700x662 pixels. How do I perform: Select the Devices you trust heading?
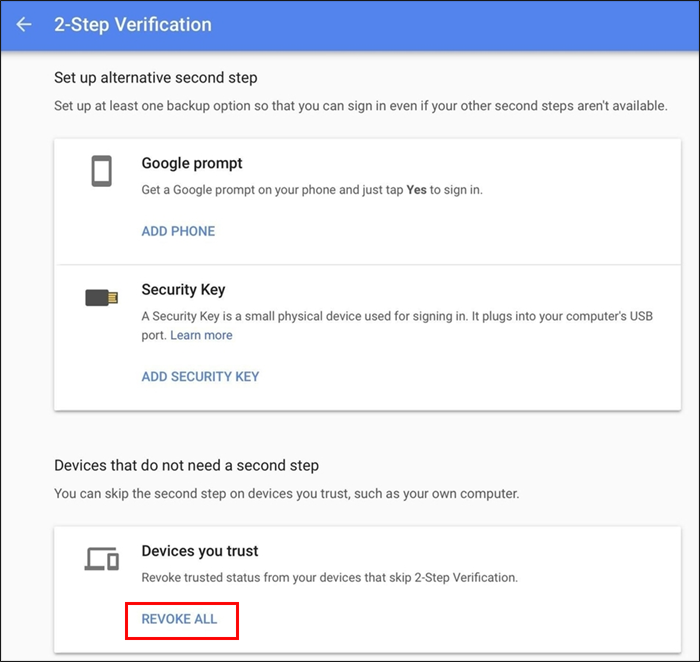point(200,551)
